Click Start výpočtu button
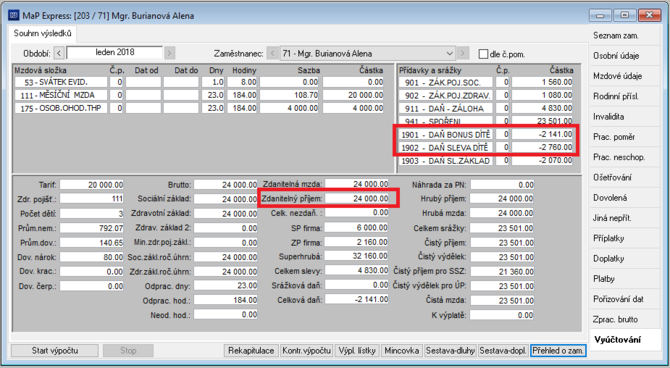This screenshot has height=368, width=670. coord(55,351)
